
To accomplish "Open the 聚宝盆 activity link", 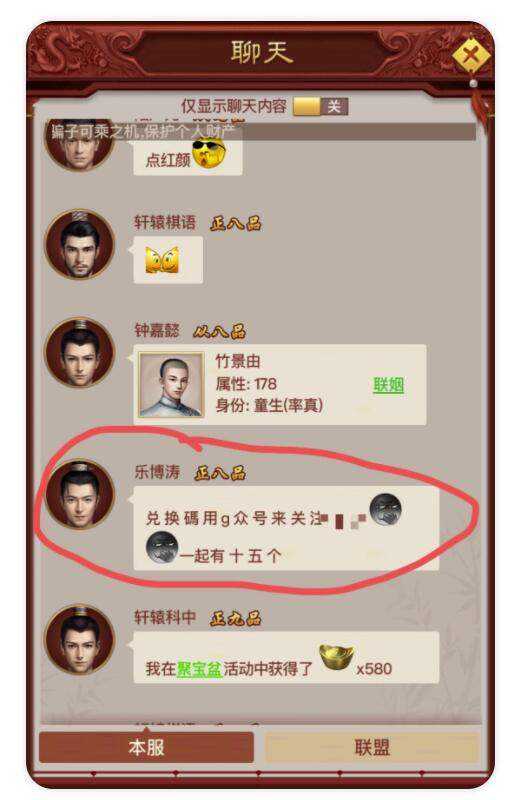I will [x=199, y=669].
